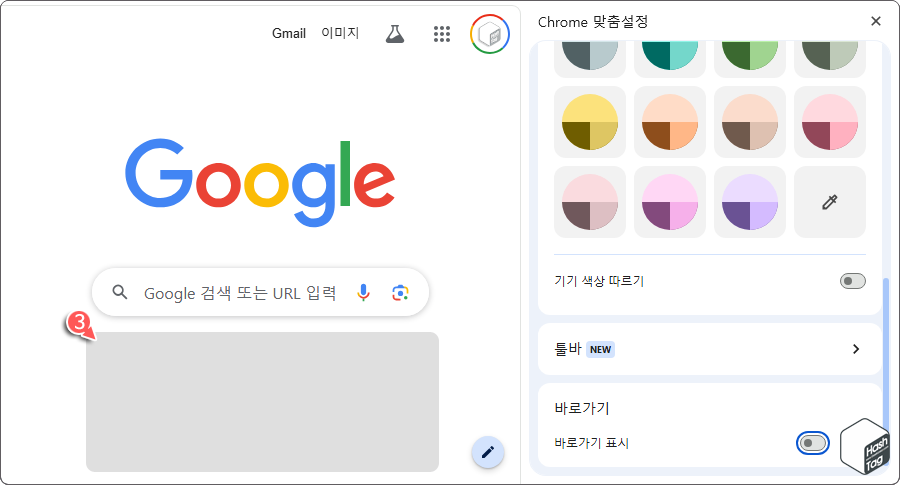Select the orange color theme swatch
Screen dimensions: 900x485
pos(669,122)
